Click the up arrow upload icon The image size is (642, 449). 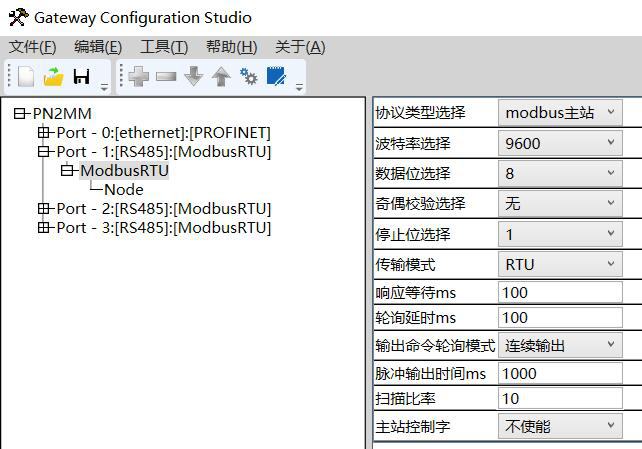coord(221,77)
